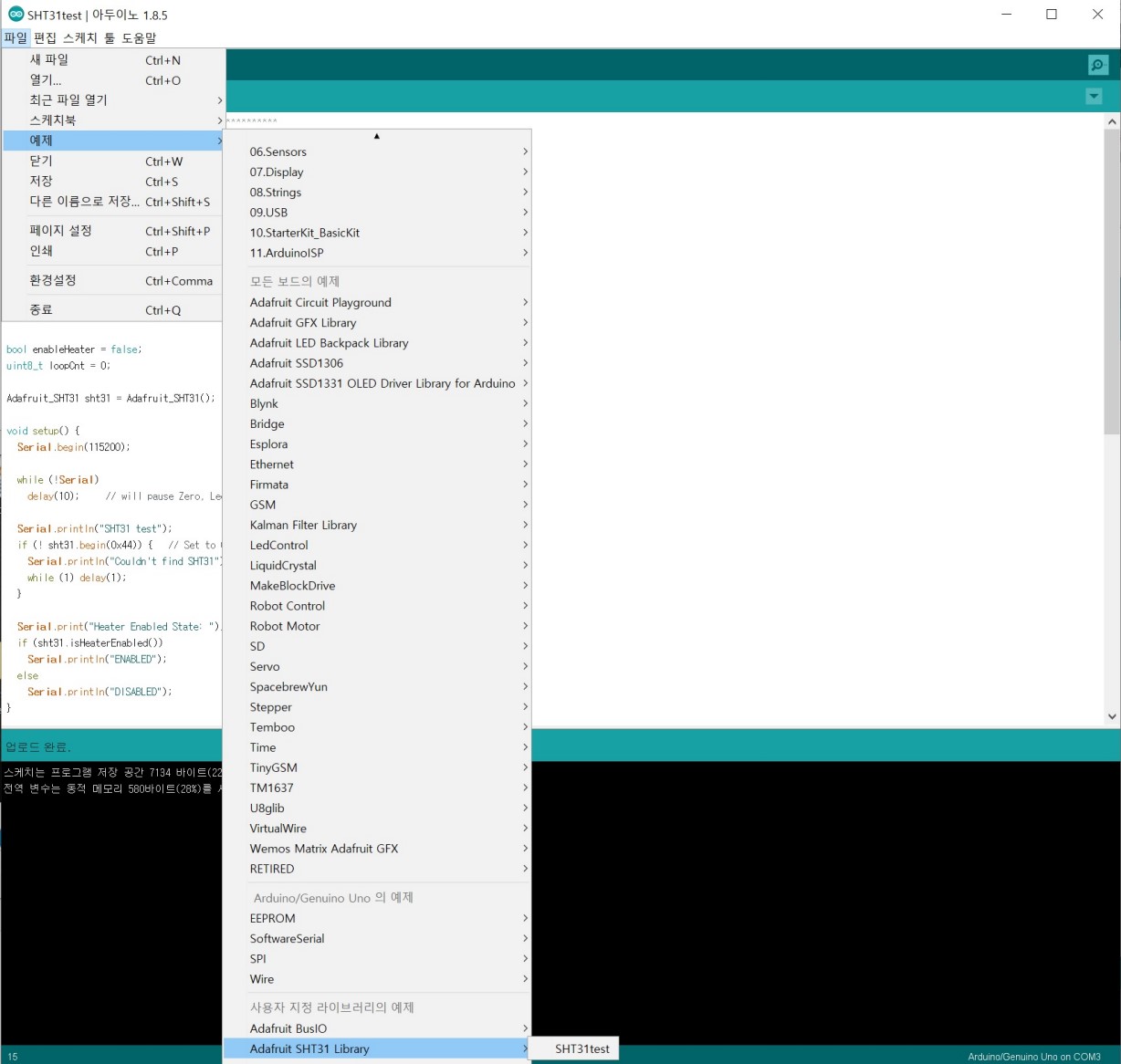Viewport: 1121px width, 1064px height.
Task: Expand 07.Display examples
Action: 377,172
